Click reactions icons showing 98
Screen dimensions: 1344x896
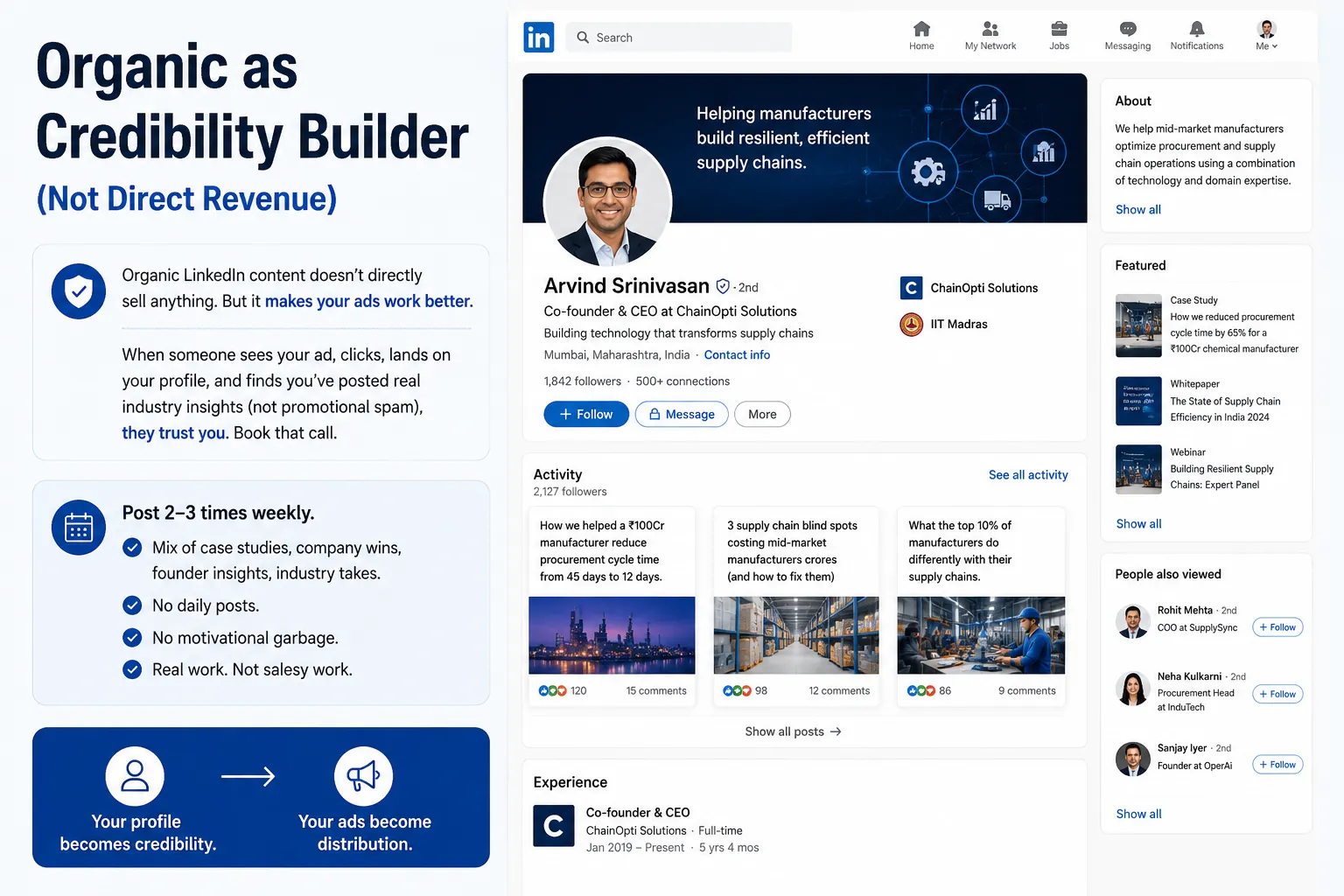(737, 690)
